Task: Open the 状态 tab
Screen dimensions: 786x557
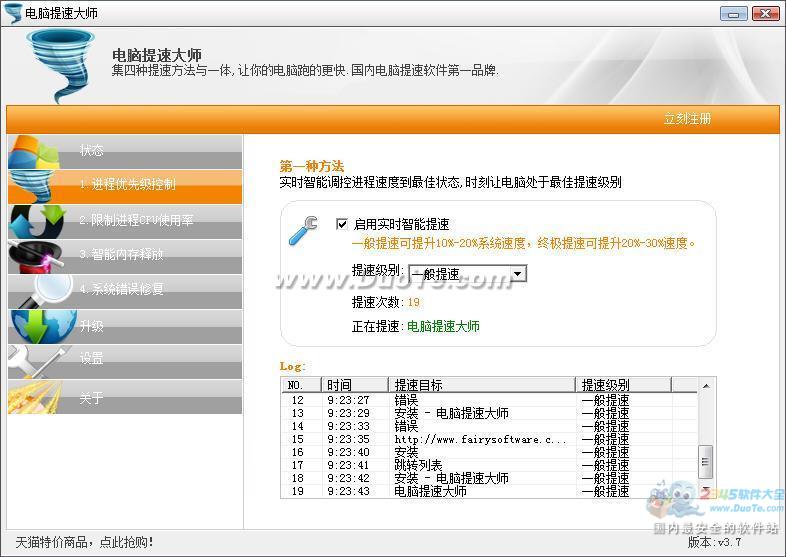Action: 125,151
